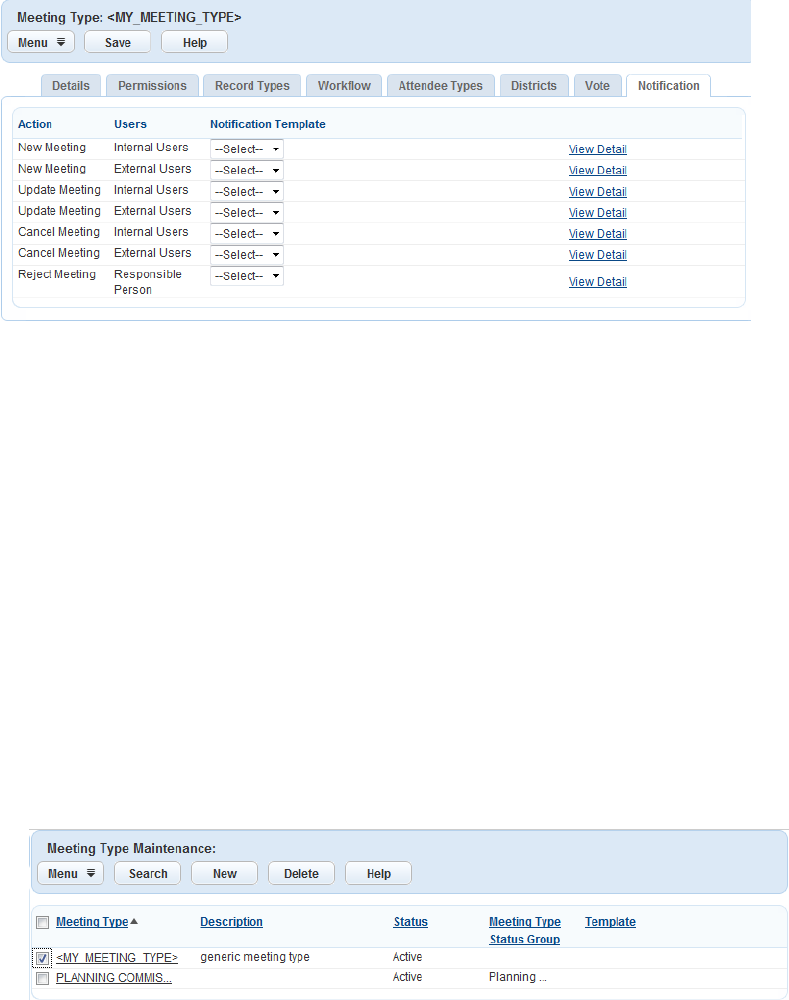789x1000 pixels.
Task: Open template dropdown for Update Meeting External Users
Action: point(247,212)
